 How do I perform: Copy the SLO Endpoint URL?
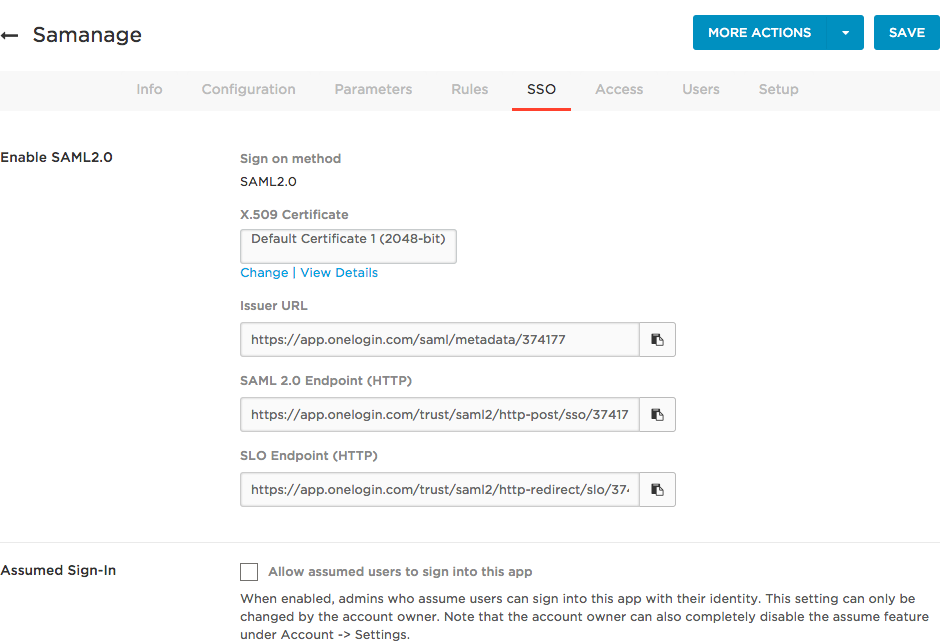(657, 490)
